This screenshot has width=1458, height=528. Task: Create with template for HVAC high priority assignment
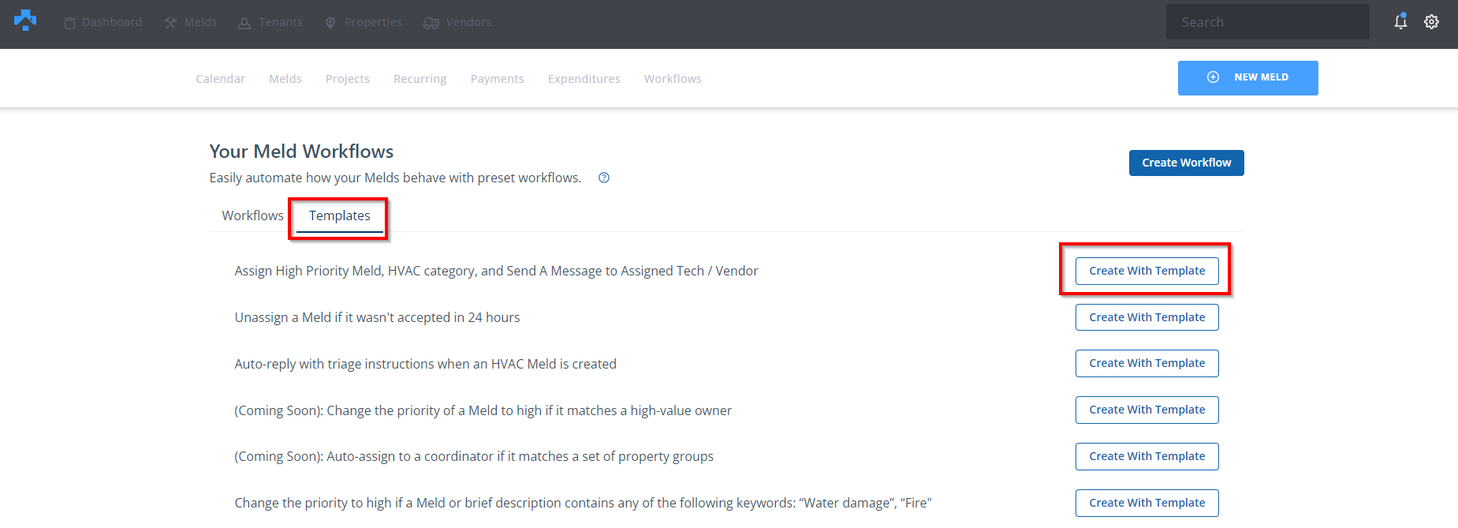tap(1146, 271)
